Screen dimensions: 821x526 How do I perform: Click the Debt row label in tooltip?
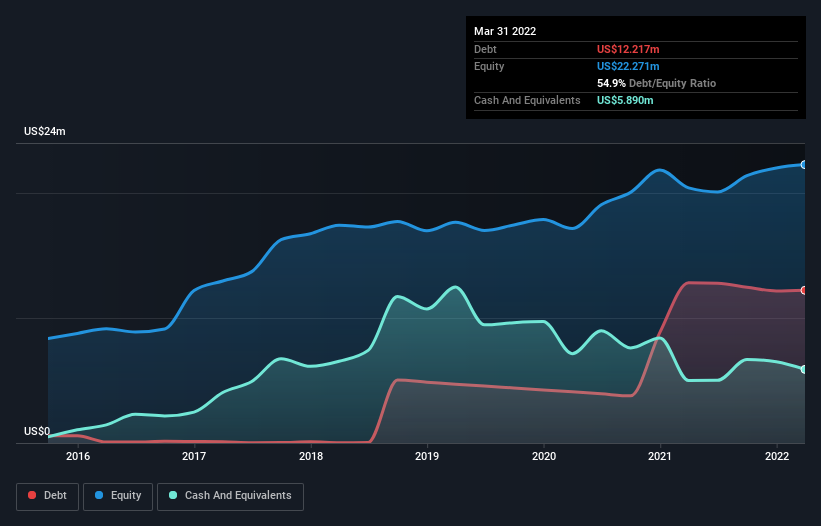click(x=485, y=49)
